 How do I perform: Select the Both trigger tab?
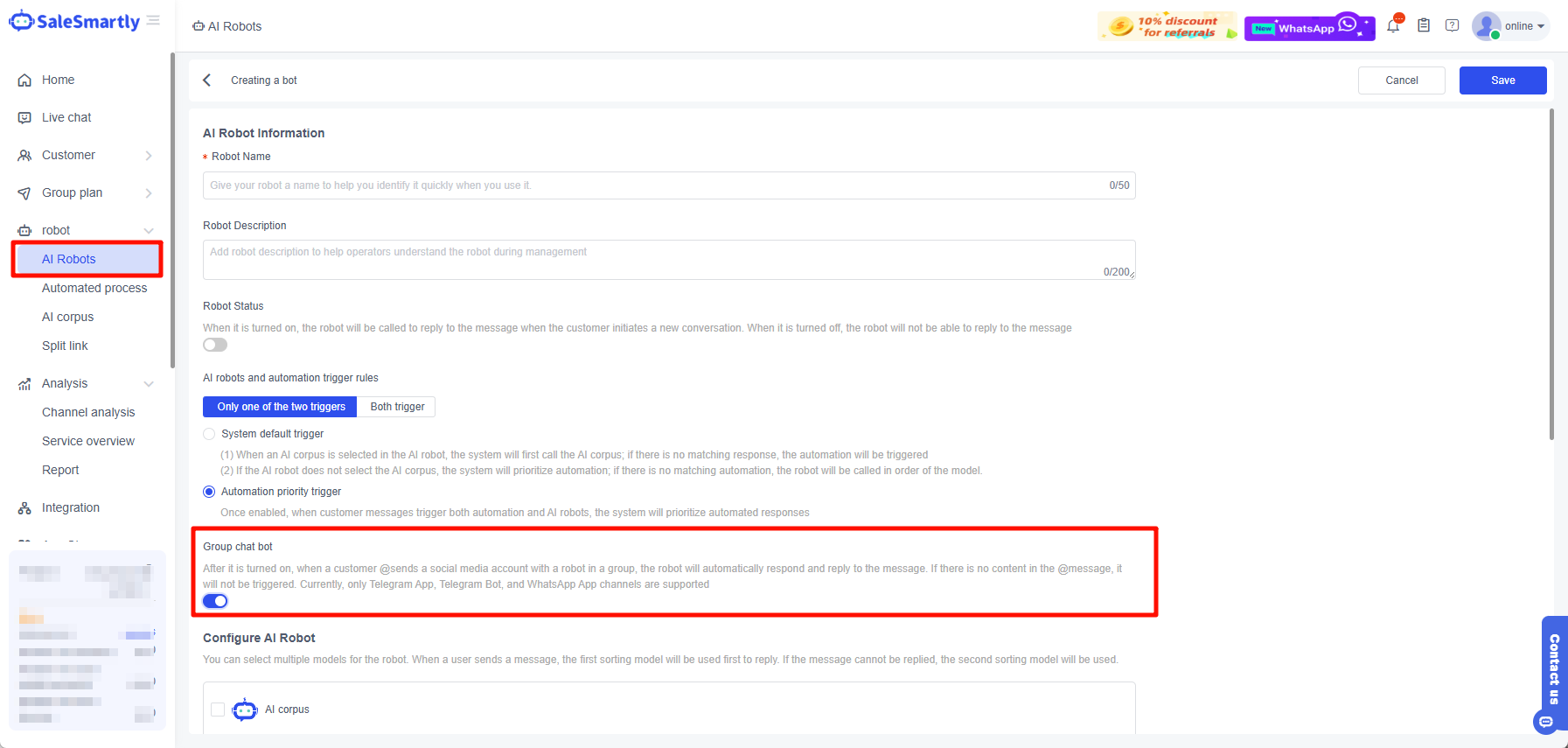click(x=397, y=407)
